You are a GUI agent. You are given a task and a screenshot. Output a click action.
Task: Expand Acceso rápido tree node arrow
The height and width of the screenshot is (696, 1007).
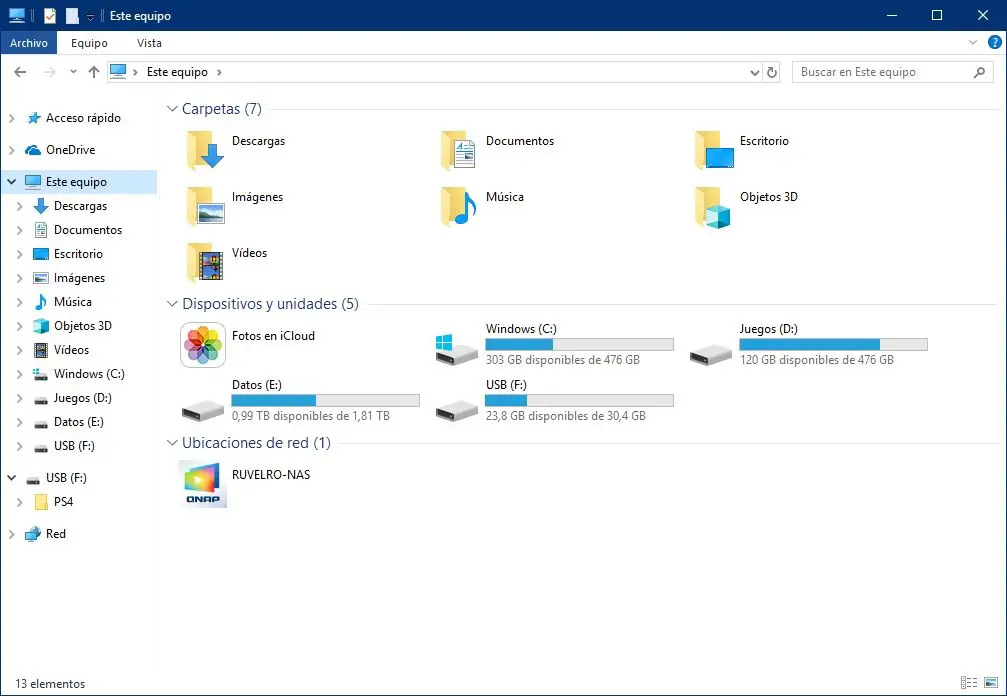pos(12,118)
